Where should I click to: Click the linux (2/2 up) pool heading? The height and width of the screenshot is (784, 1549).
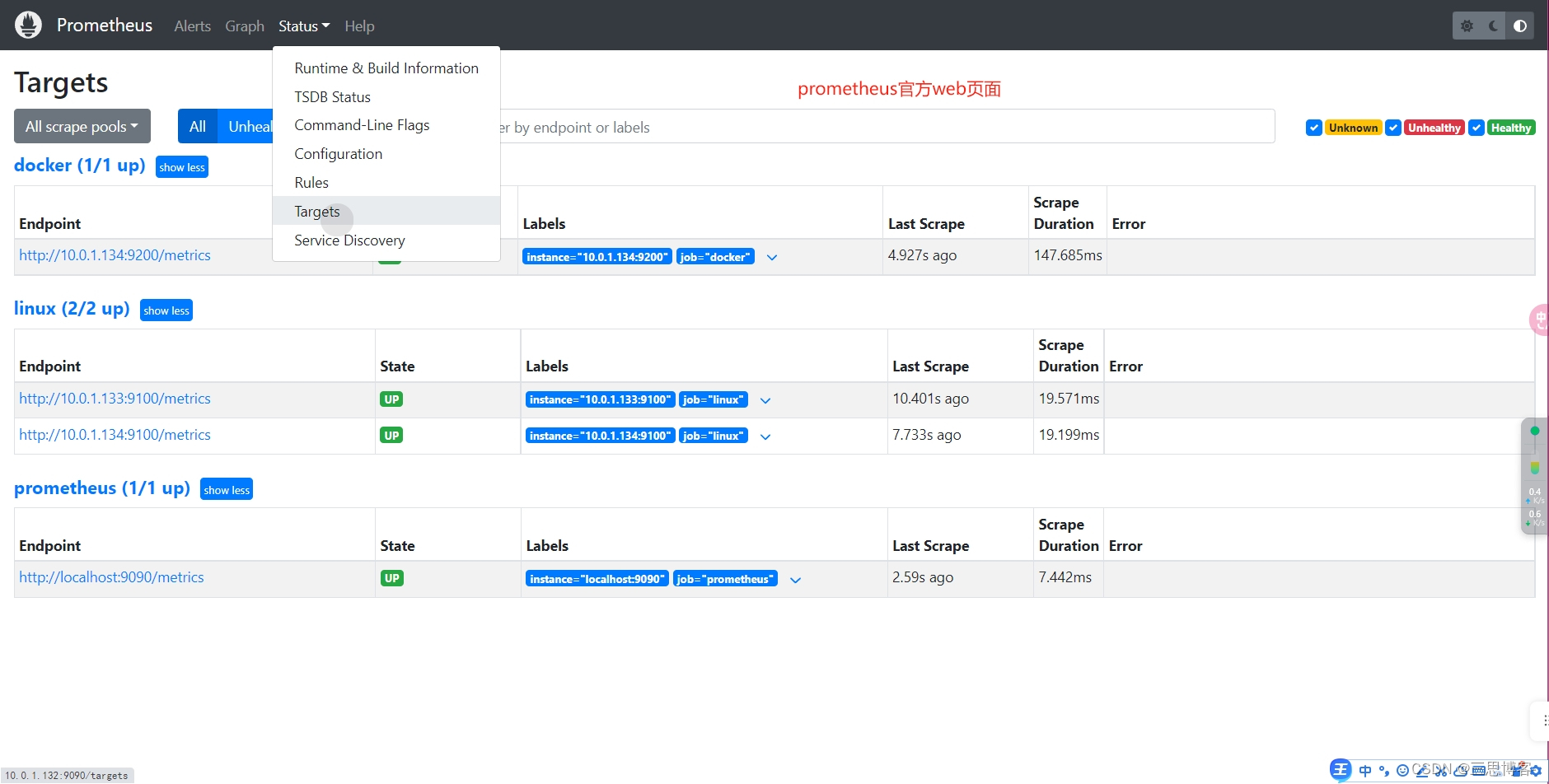(x=72, y=309)
